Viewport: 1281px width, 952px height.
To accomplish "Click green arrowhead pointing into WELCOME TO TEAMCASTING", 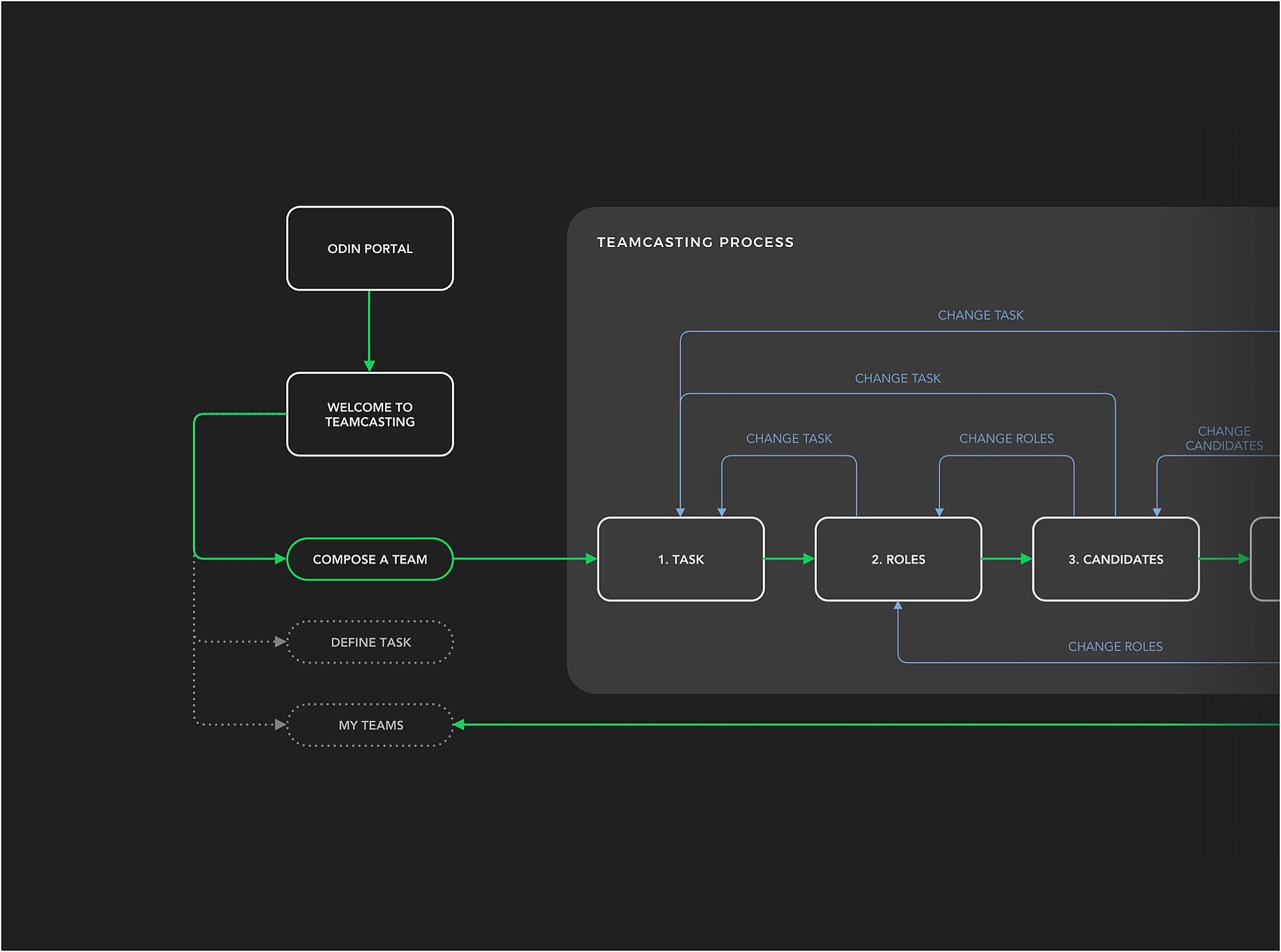I will tap(369, 366).
